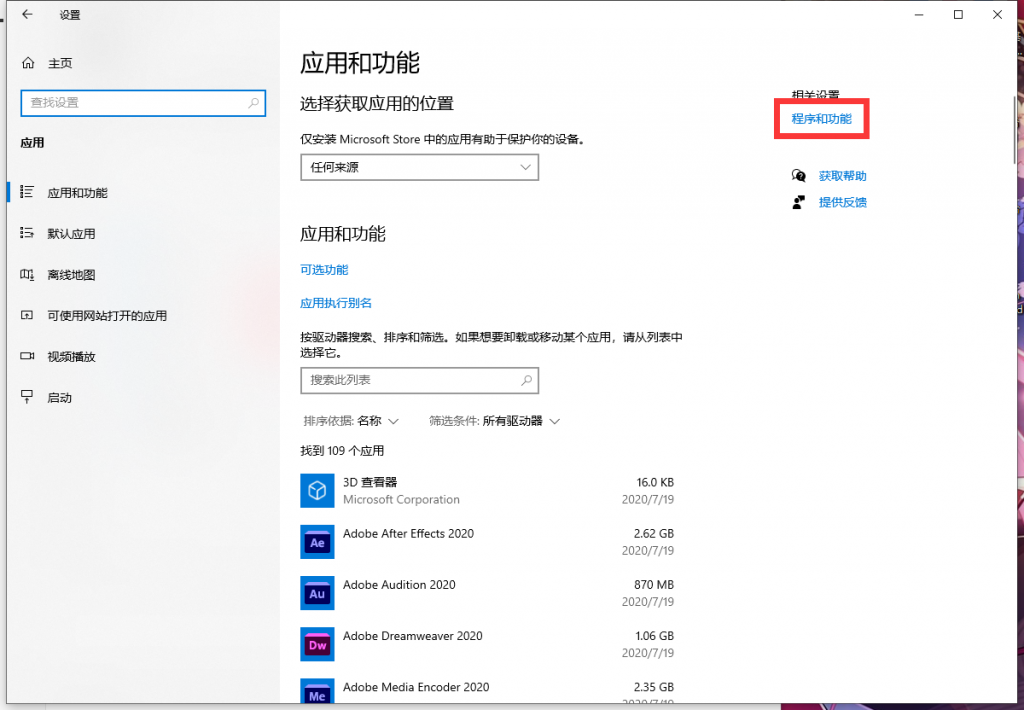The height and width of the screenshot is (710, 1024).
Task: Open the 主页 home icon
Action: tap(28, 63)
